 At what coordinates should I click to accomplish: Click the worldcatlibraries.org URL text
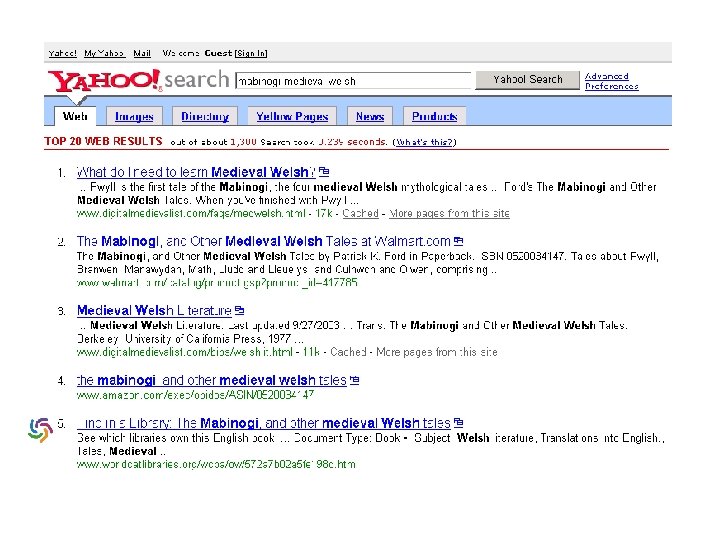[x=216, y=464]
